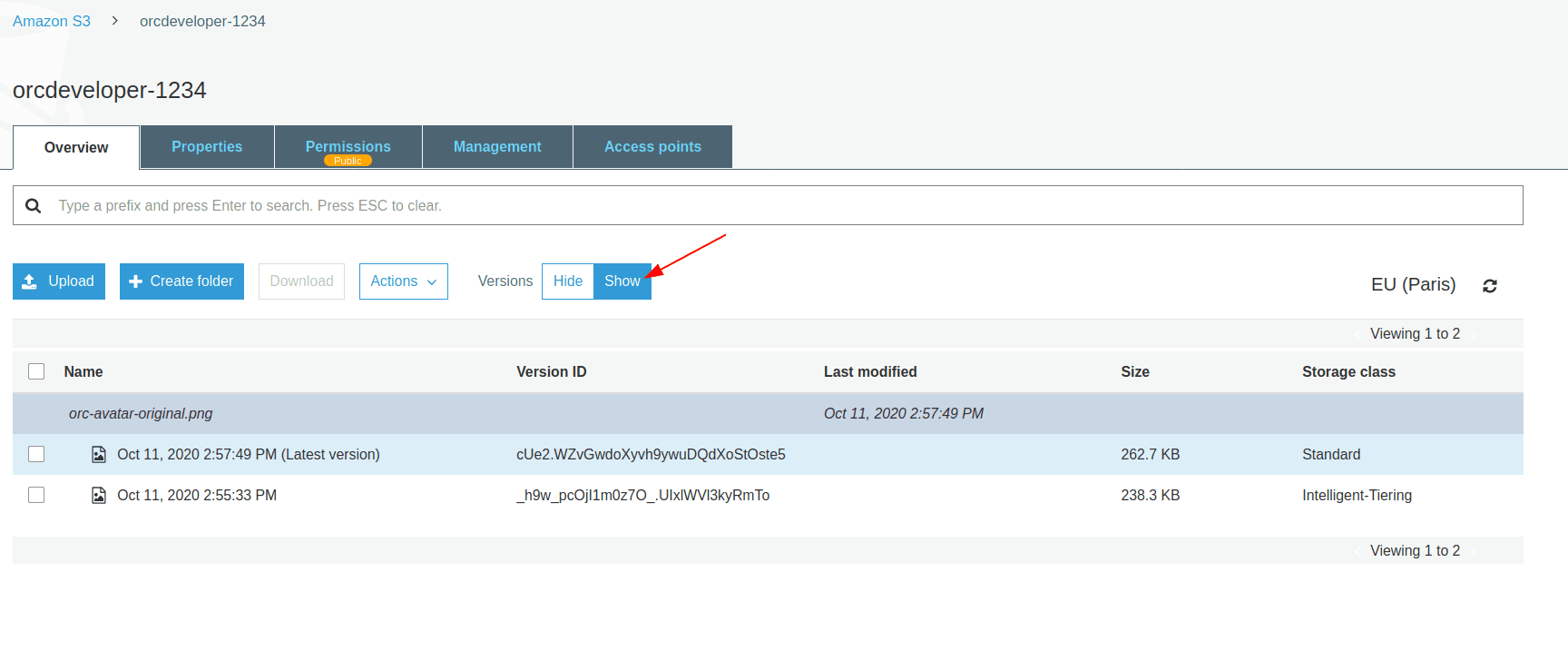Open the Permissions tab
Image resolution: width=1568 pixels, height=661 pixels.
pos(348,147)
